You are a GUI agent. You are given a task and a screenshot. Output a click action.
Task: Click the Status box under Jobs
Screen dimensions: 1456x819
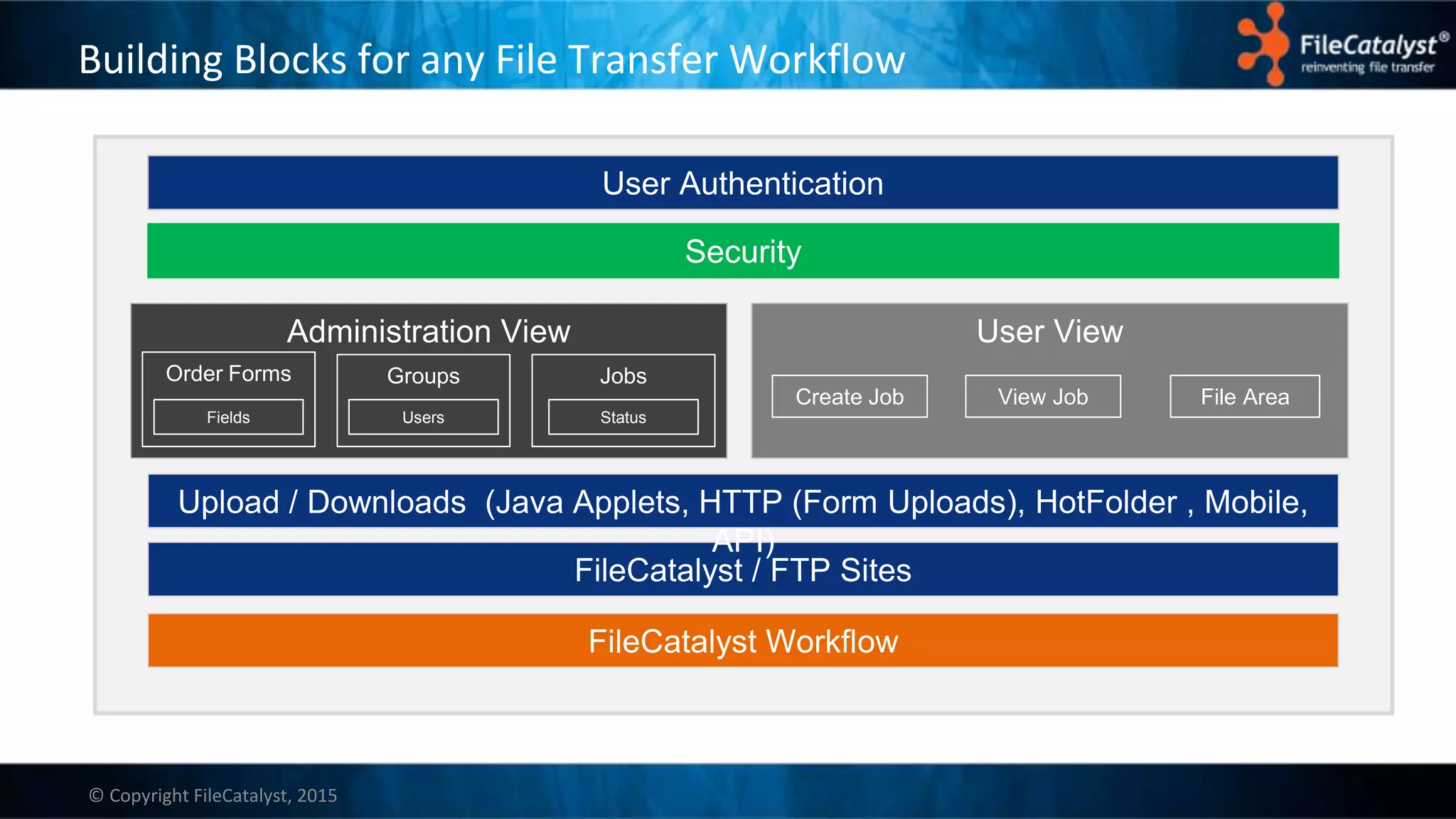coord(623,417)
